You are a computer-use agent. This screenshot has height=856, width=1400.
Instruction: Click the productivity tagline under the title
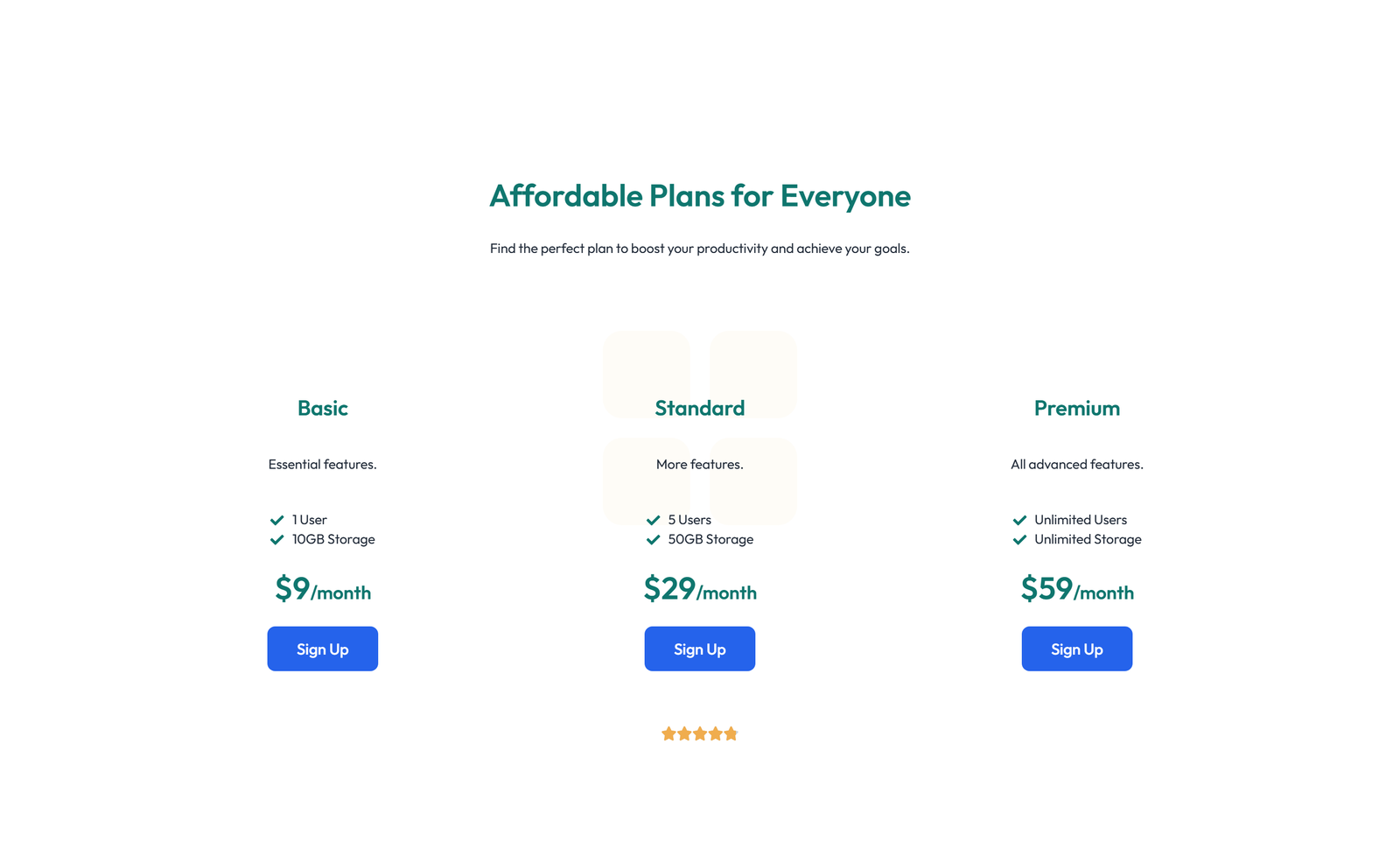699,249
